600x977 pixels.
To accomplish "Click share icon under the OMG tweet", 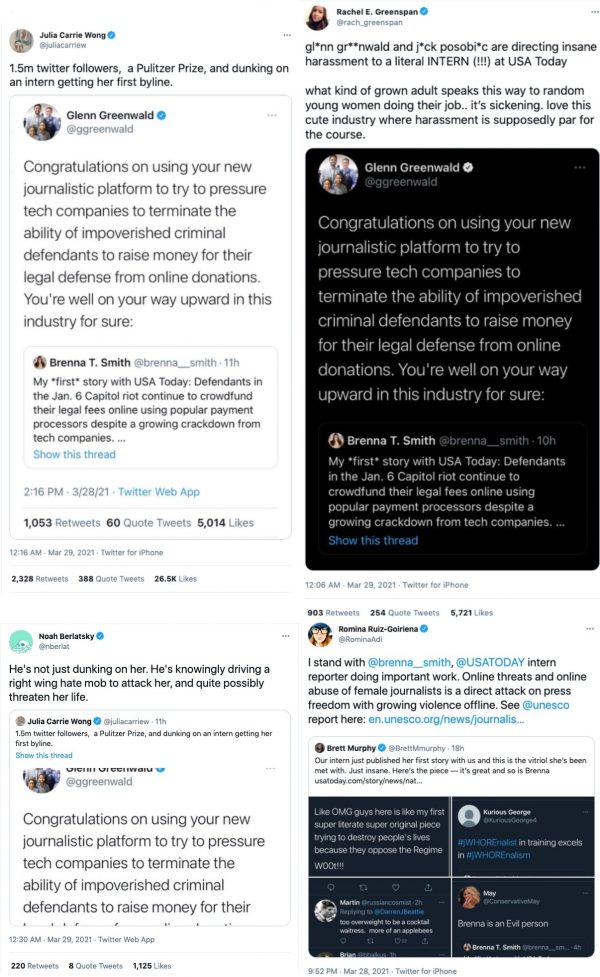I will tap(428, 885).
